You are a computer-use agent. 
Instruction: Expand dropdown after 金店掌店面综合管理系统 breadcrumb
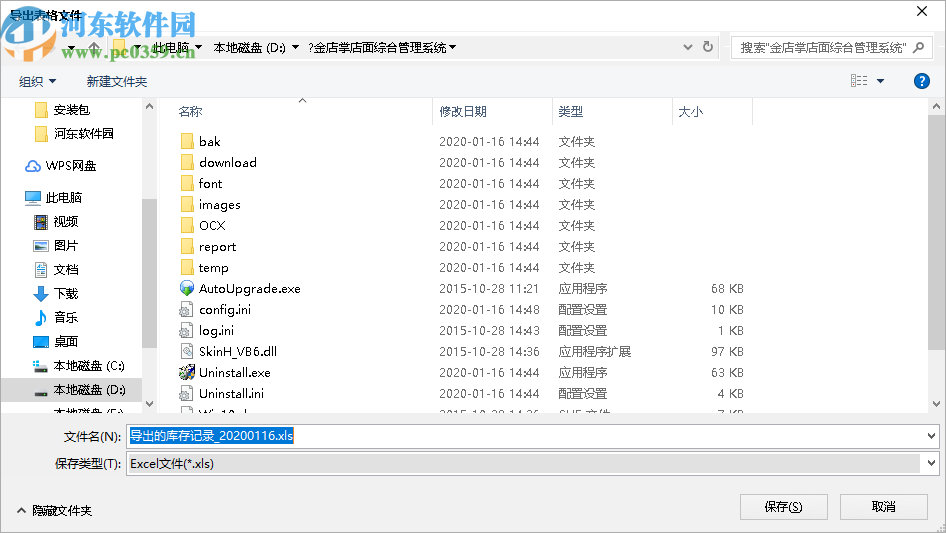click(452, 47)
